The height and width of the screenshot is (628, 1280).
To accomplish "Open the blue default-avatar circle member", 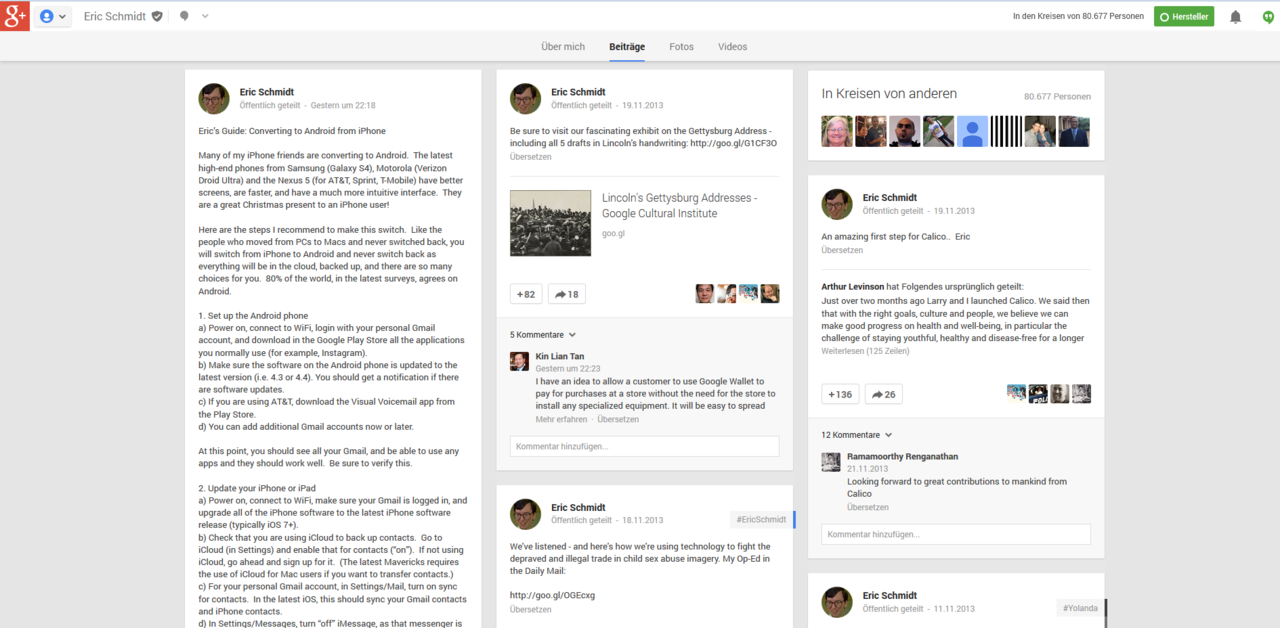I will (x=972, y=132).
